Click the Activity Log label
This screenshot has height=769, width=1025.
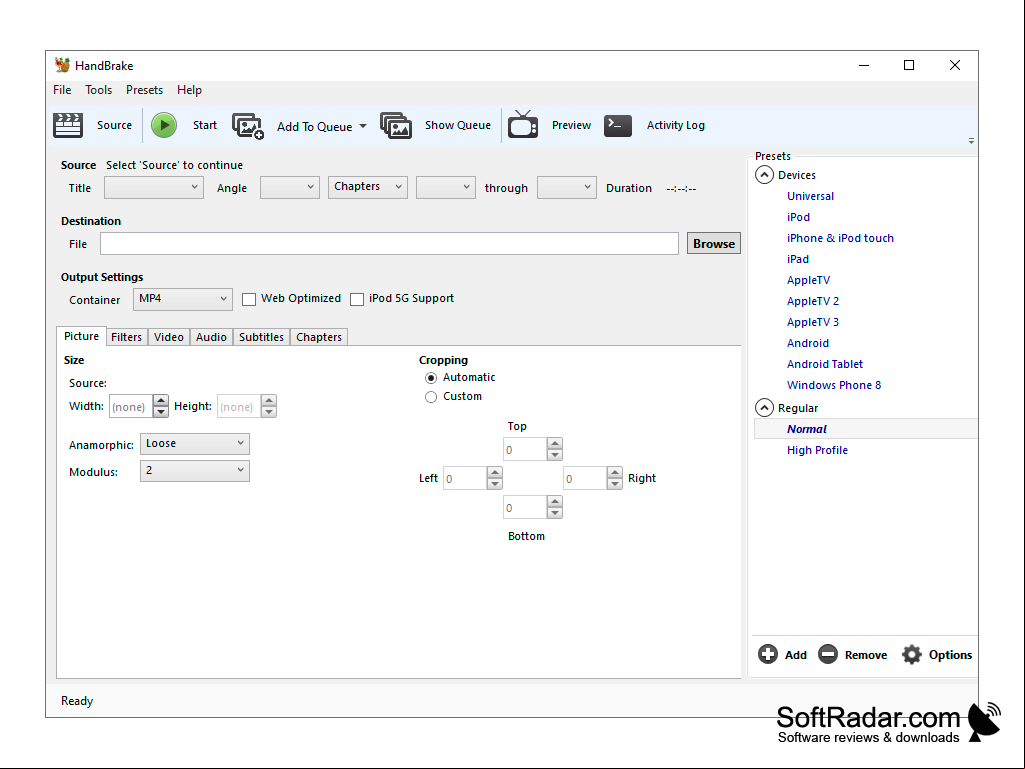click(676, 125)
